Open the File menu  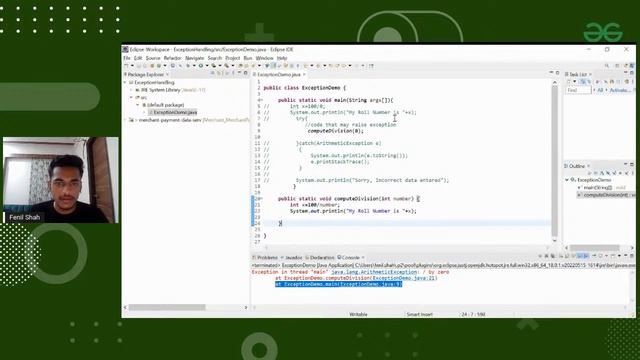tap(127, 58)
